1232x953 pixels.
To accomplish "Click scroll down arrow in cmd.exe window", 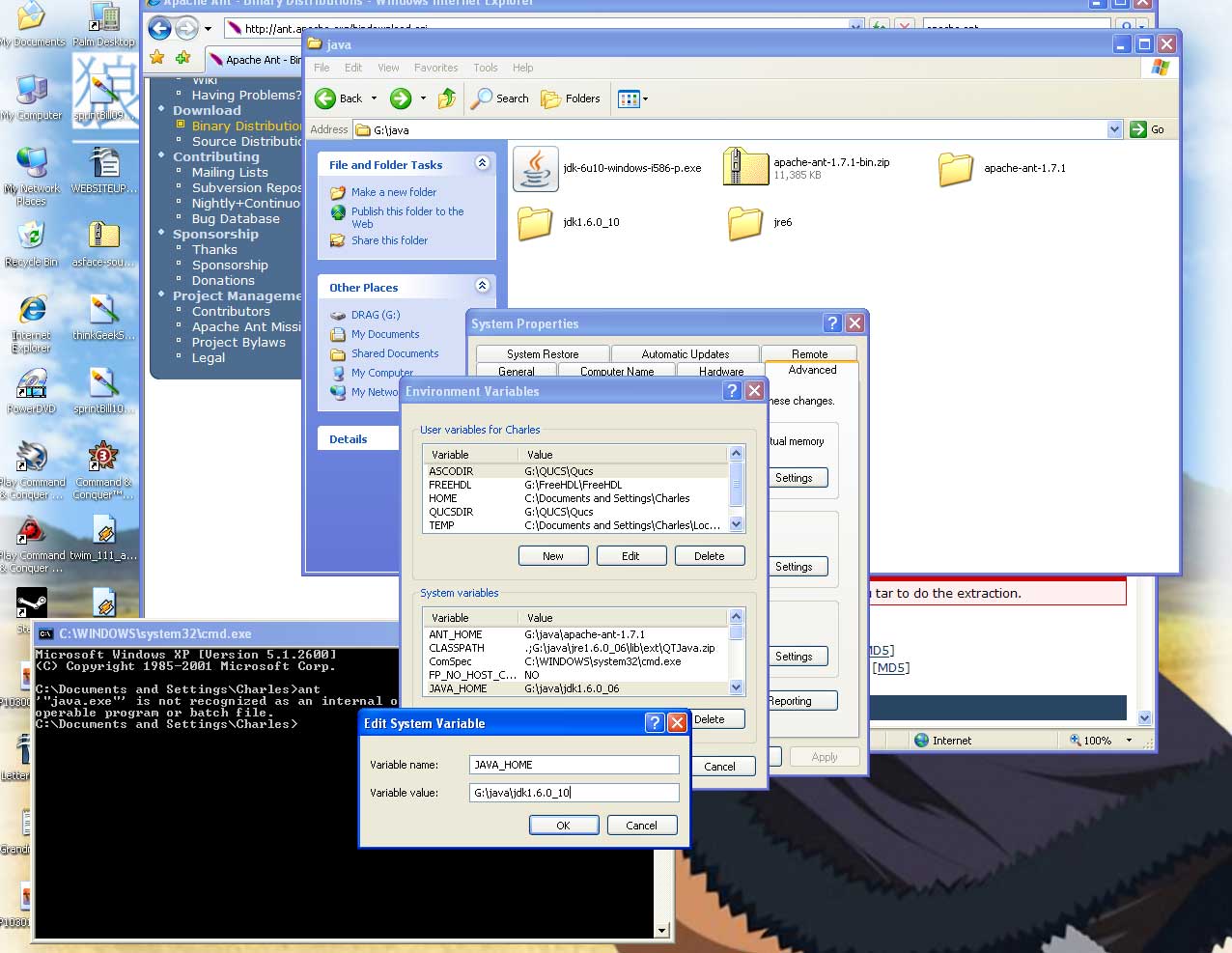I will (661, 930).
